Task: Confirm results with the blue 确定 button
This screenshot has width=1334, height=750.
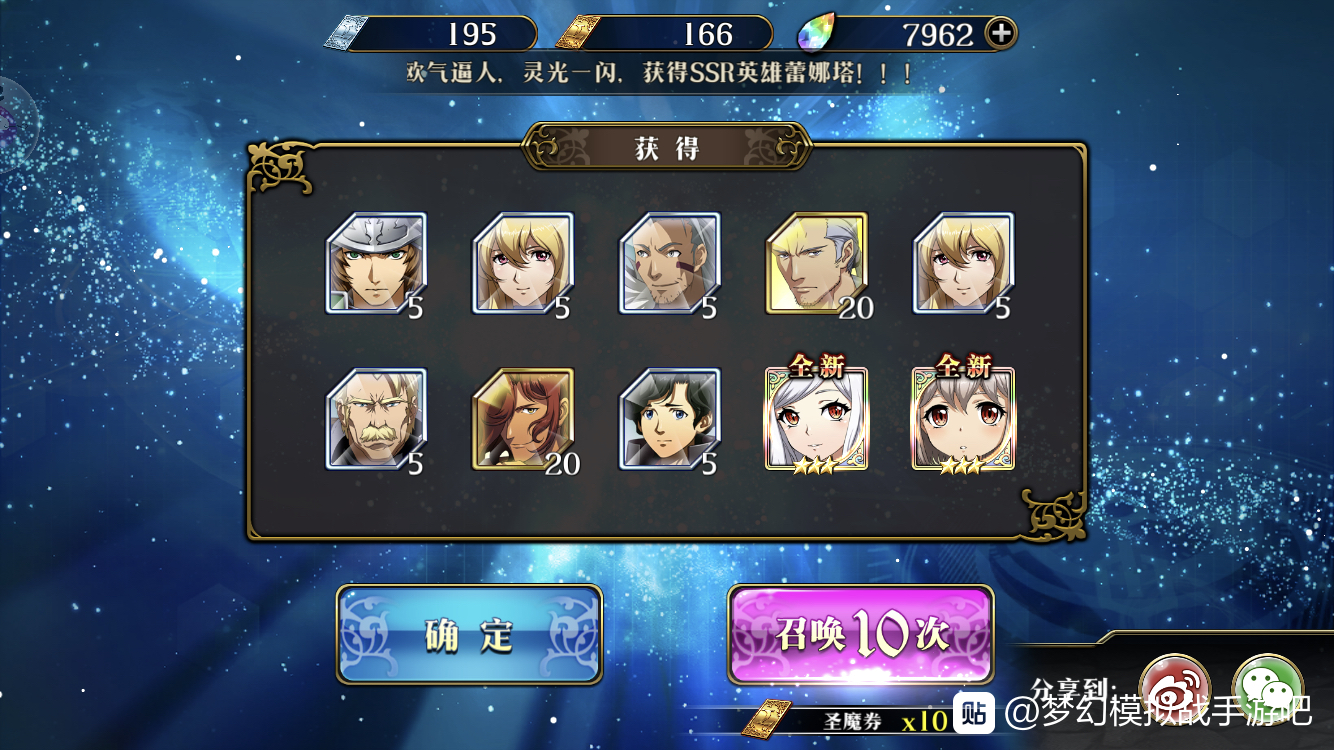Action: click(470, 635)
